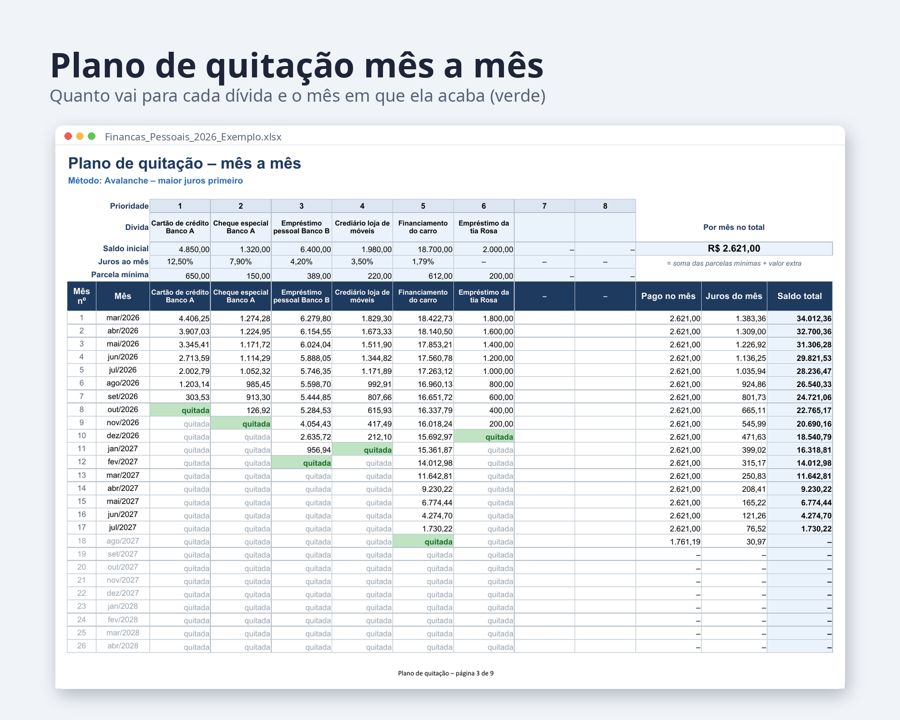Screen dimensions: 900x720
Task: Click the footer 'Plano de quitação – página 3 de 9'
Action: click(x=445, y=673)
